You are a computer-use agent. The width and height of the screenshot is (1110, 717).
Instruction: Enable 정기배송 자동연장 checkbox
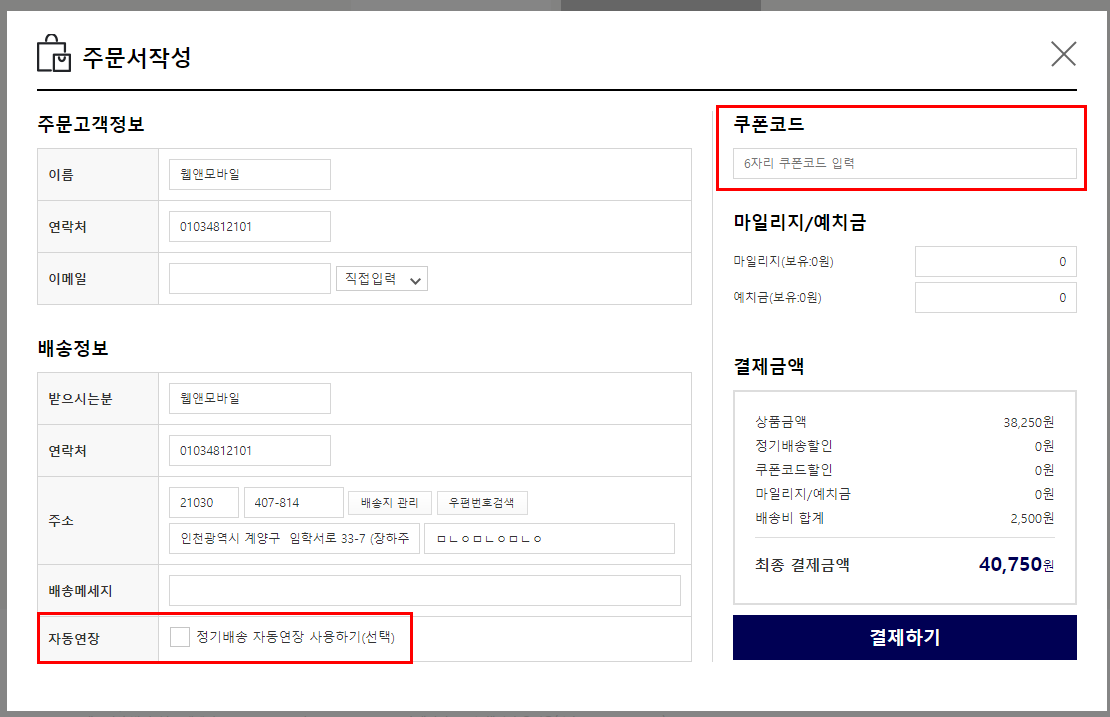pyautogui.click(x=180, y=638)
